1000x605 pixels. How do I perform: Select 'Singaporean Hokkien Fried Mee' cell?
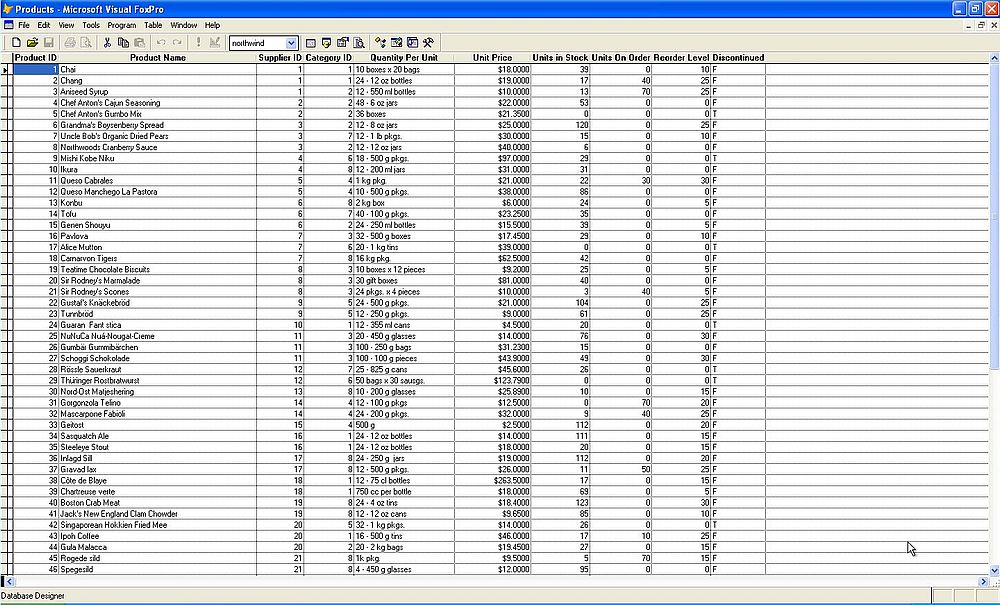point(158,525)
